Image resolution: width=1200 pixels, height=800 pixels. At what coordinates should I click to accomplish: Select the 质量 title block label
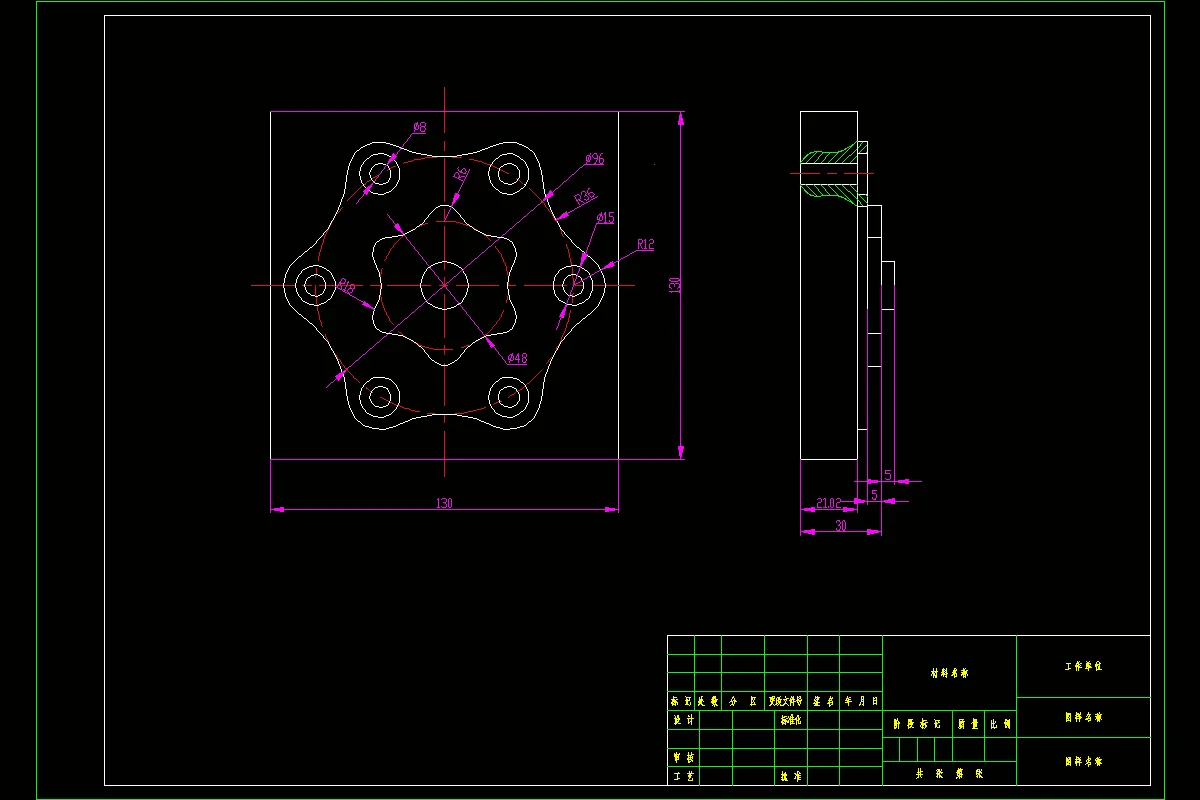(967, 723)
